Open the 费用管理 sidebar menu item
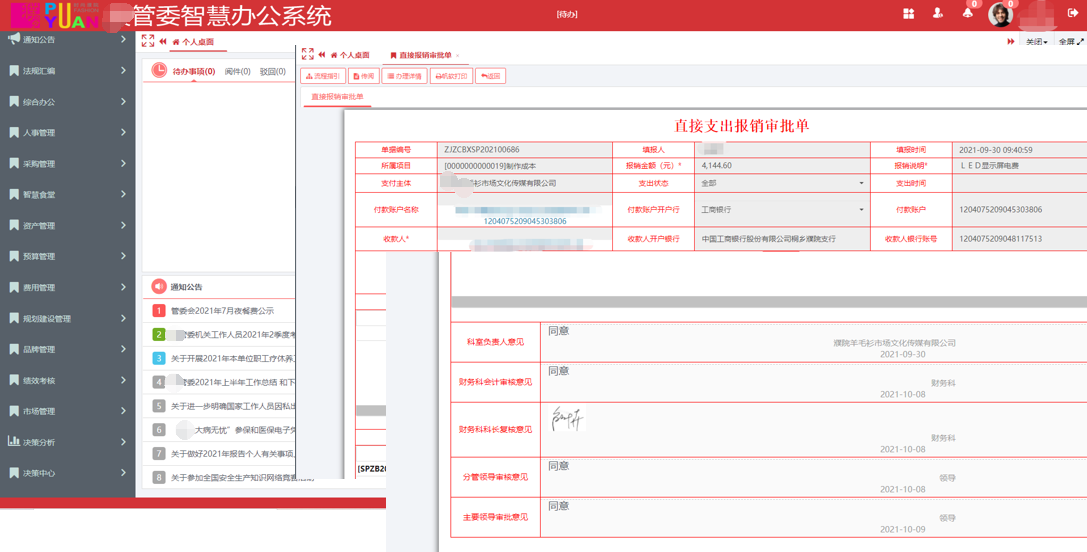Screen dimensions: 1087x552 [x=67, y=288]
